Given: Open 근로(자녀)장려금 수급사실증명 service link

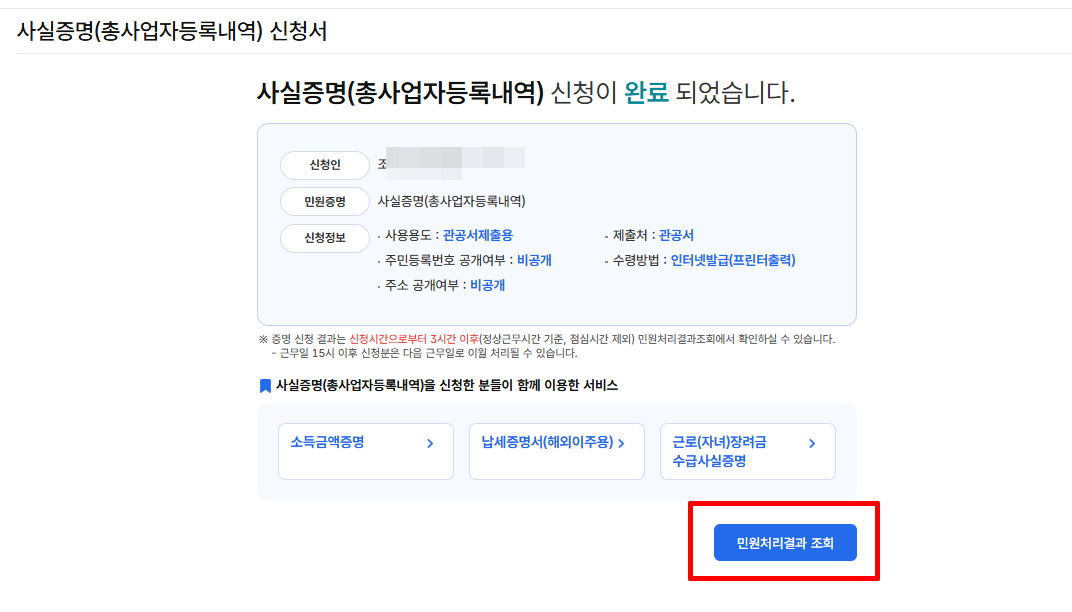Looking at the screenshot, I should [720, 451].
